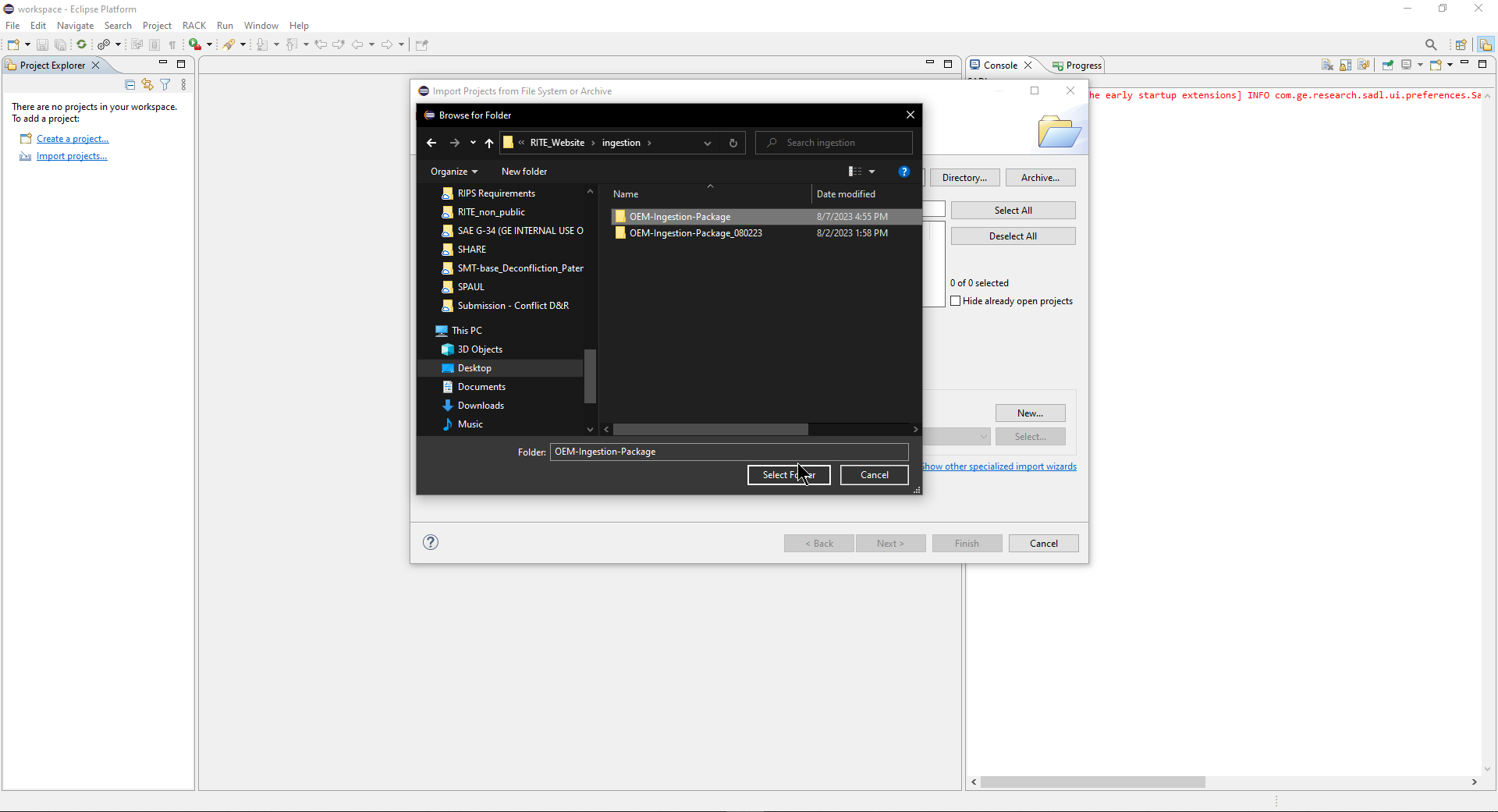Click the pen search toolbar icon
Viewport: 1498px width, 812px height.
click(x=229, y=44)
